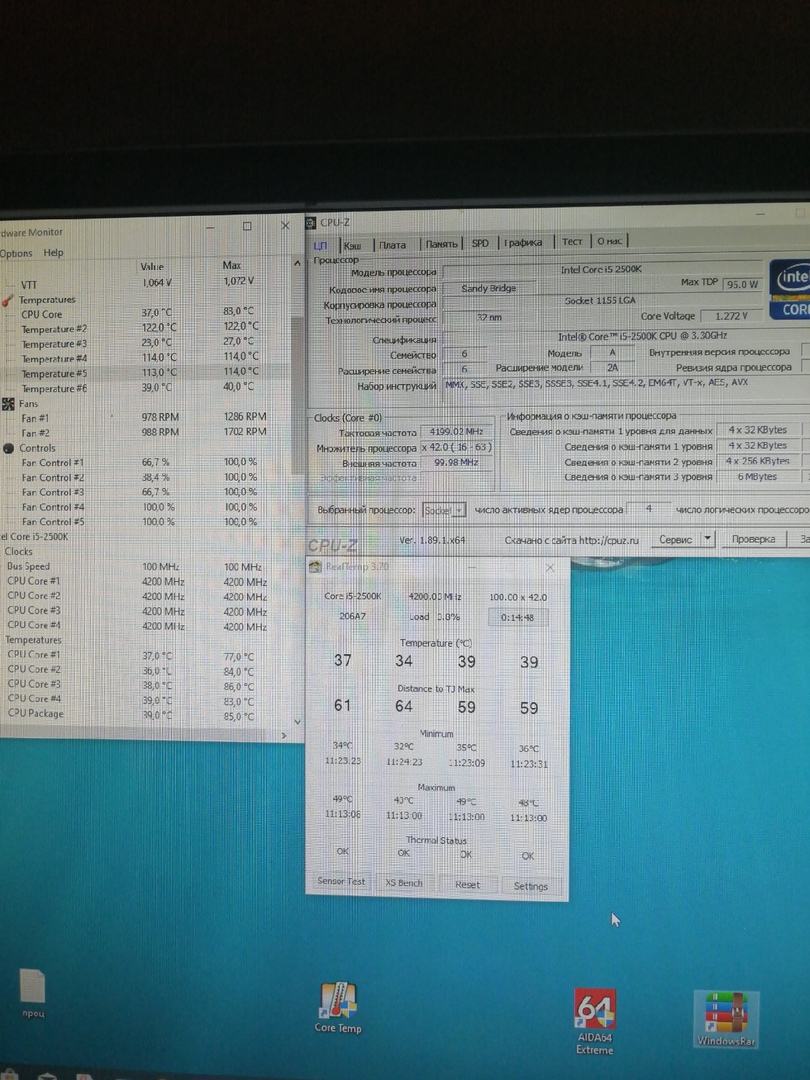Click the Проверка button in CPU-Z
Screen dimensions: 810x1080
coord(754,539)
